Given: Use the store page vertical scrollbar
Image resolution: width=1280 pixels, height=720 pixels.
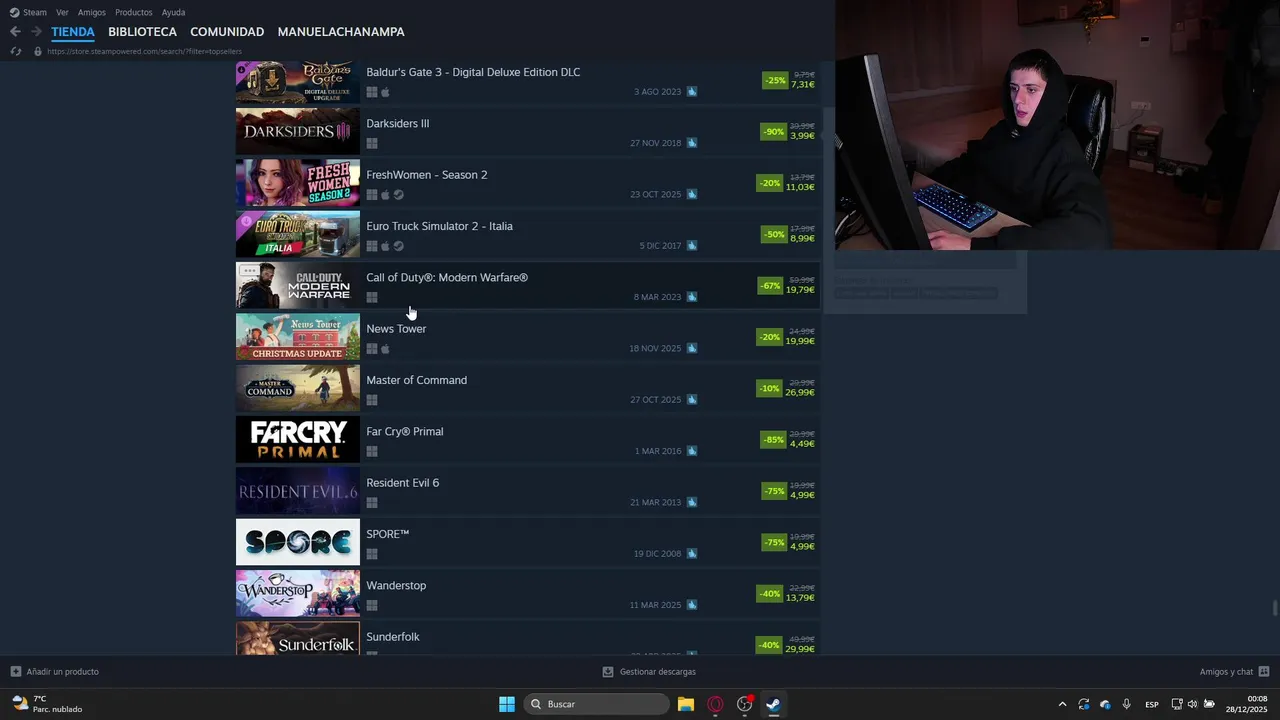Looking at the screenshot, I should click(x=1274, y=608).
